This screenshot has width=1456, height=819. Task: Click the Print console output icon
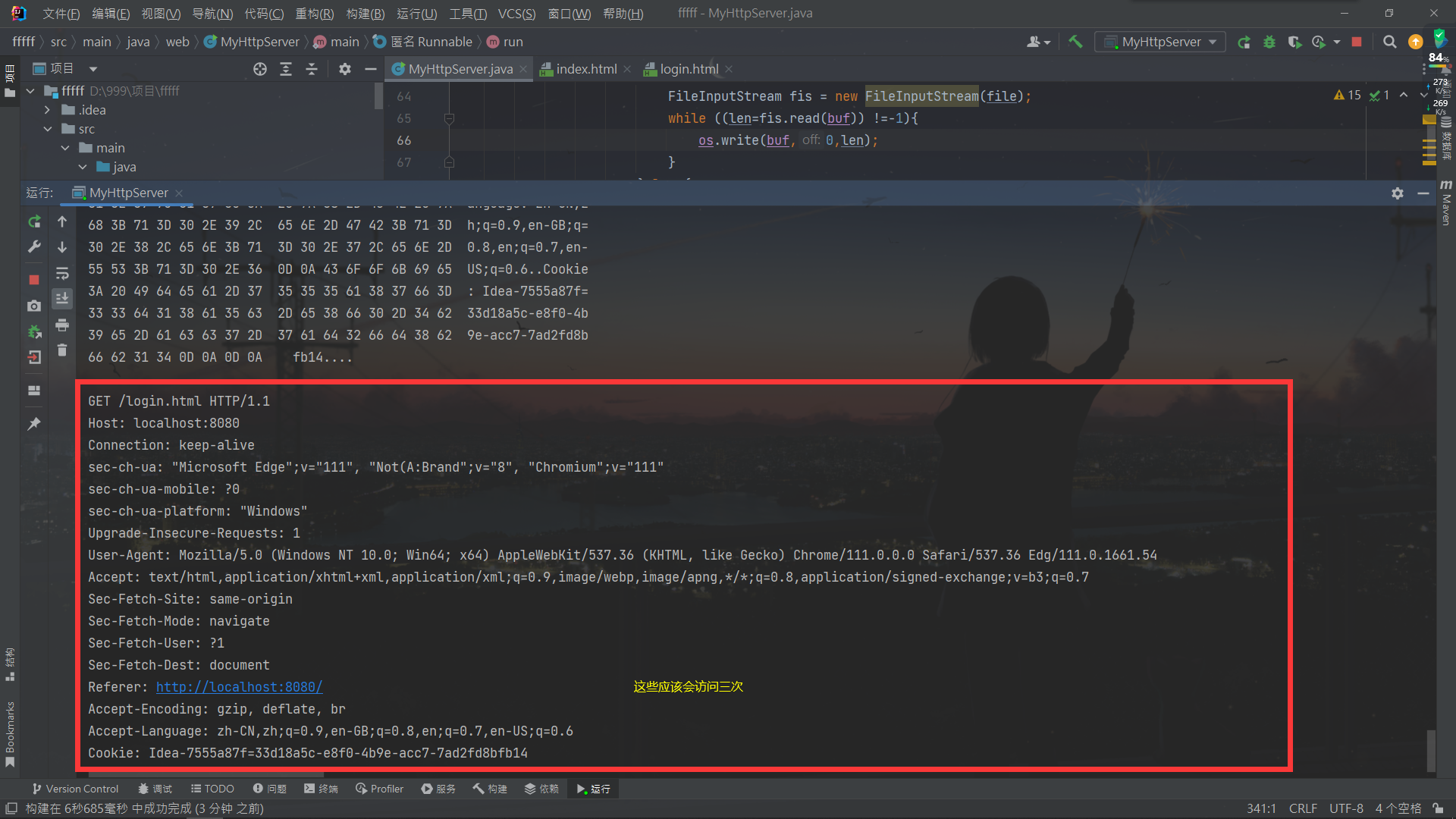[62, 325]
